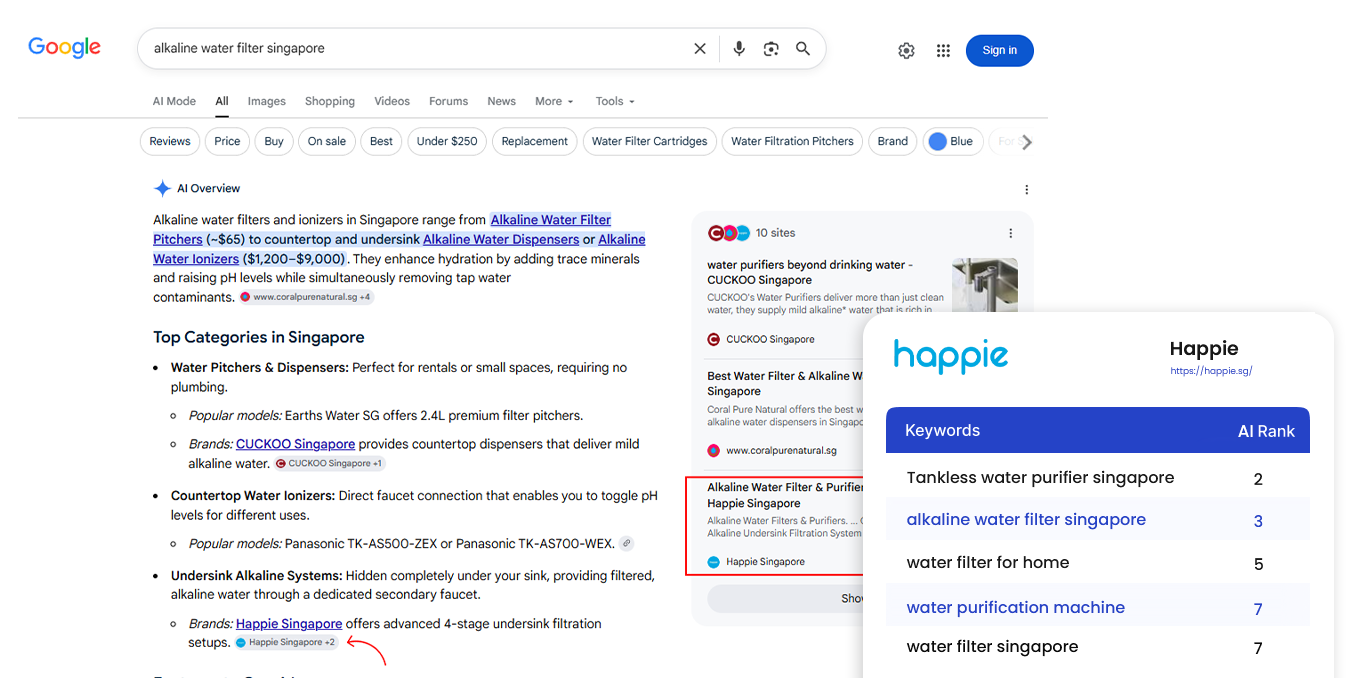
Task: Expand the Tools dropdown
Action: pos(615,101)
